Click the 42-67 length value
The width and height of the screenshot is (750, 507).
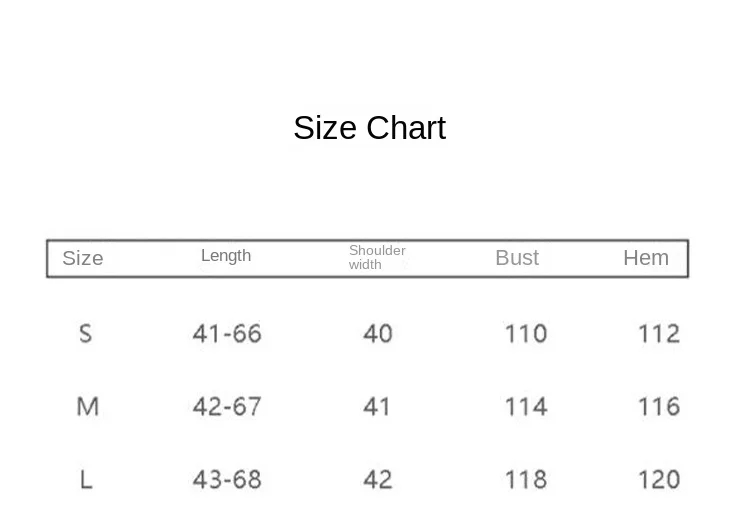tap(227, 407)
